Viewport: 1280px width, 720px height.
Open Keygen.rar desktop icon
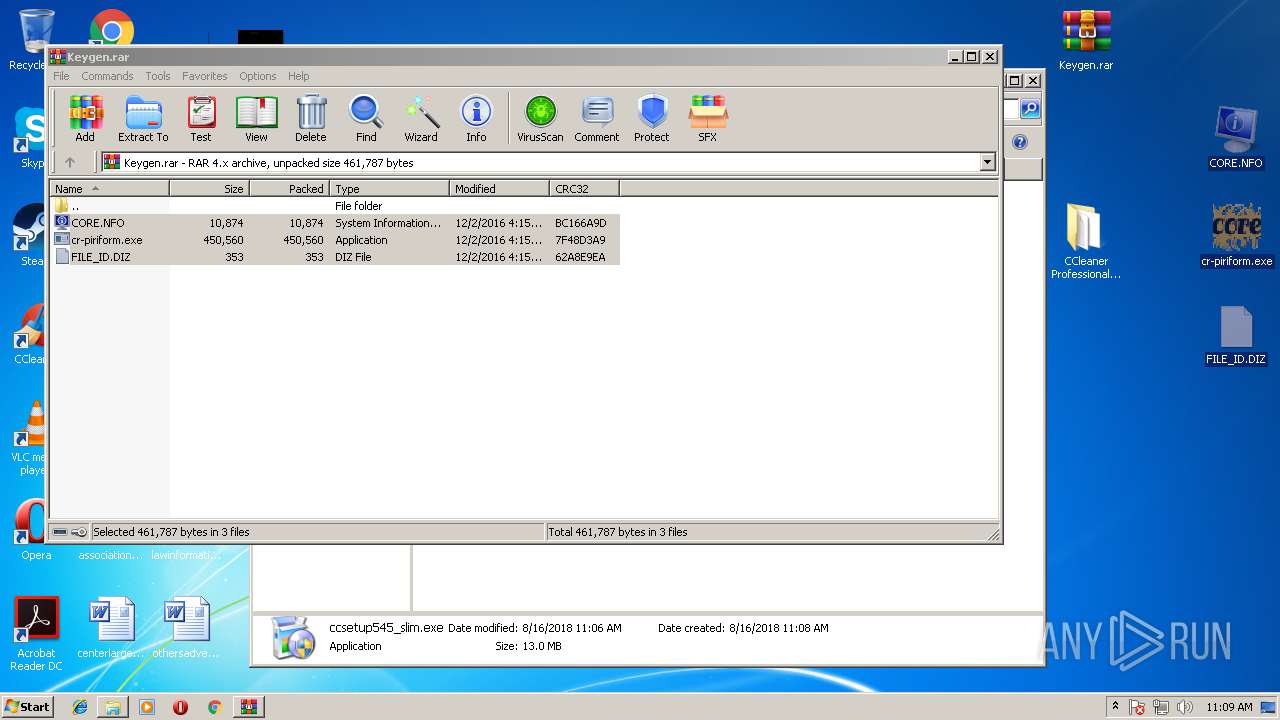[x=1086, y=41]
